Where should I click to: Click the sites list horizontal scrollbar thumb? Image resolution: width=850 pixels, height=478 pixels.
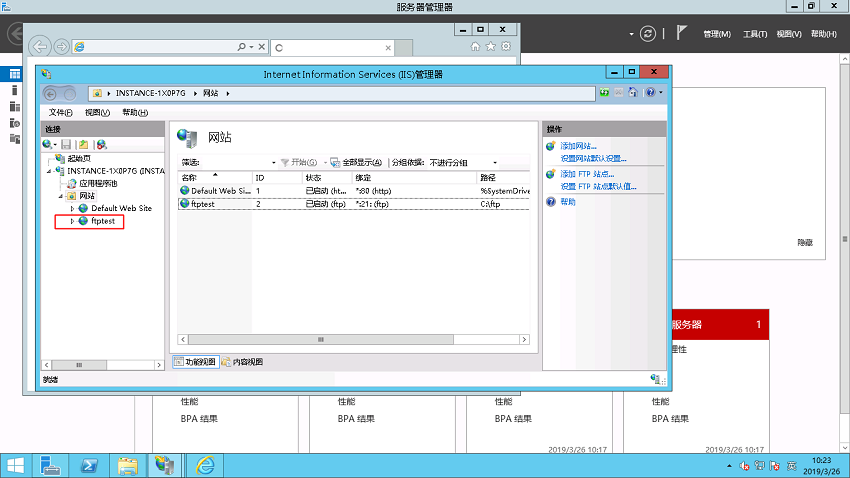(x=321, y=339)
